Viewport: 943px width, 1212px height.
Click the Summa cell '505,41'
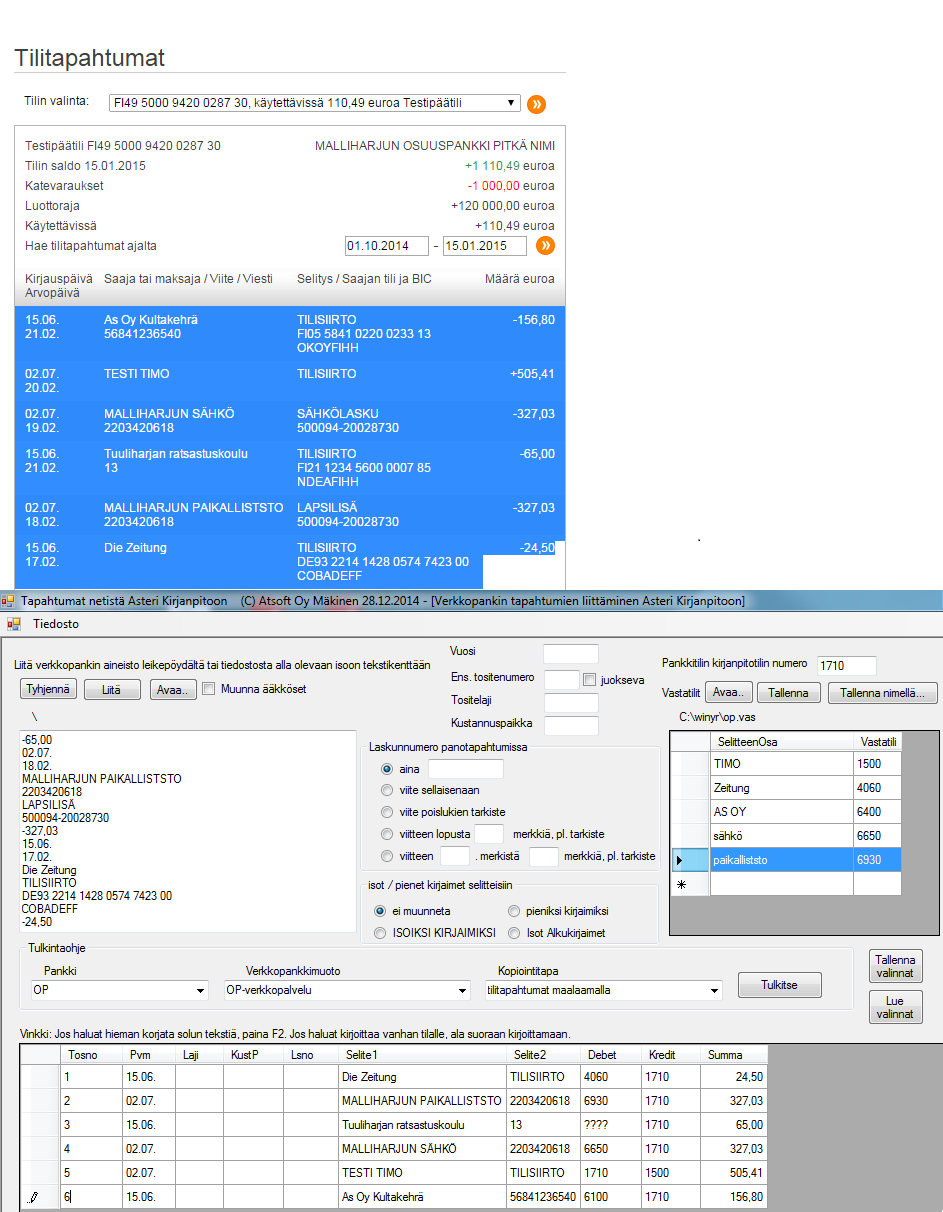(x=734, y=1173)
